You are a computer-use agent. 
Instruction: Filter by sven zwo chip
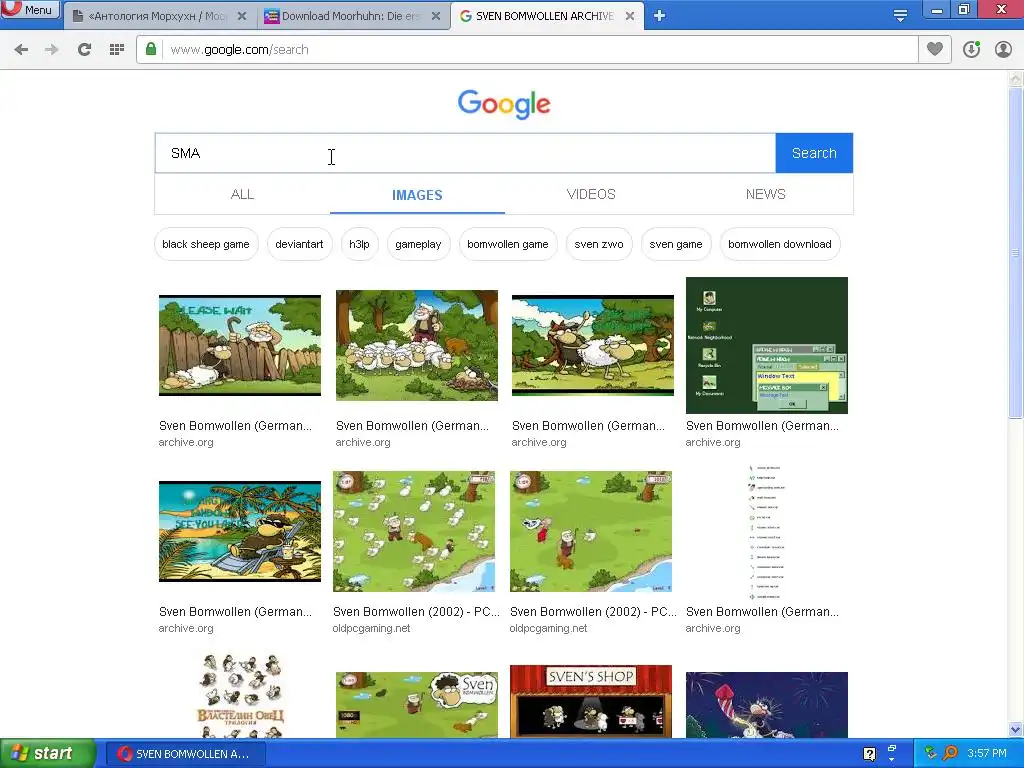[599, 244]
